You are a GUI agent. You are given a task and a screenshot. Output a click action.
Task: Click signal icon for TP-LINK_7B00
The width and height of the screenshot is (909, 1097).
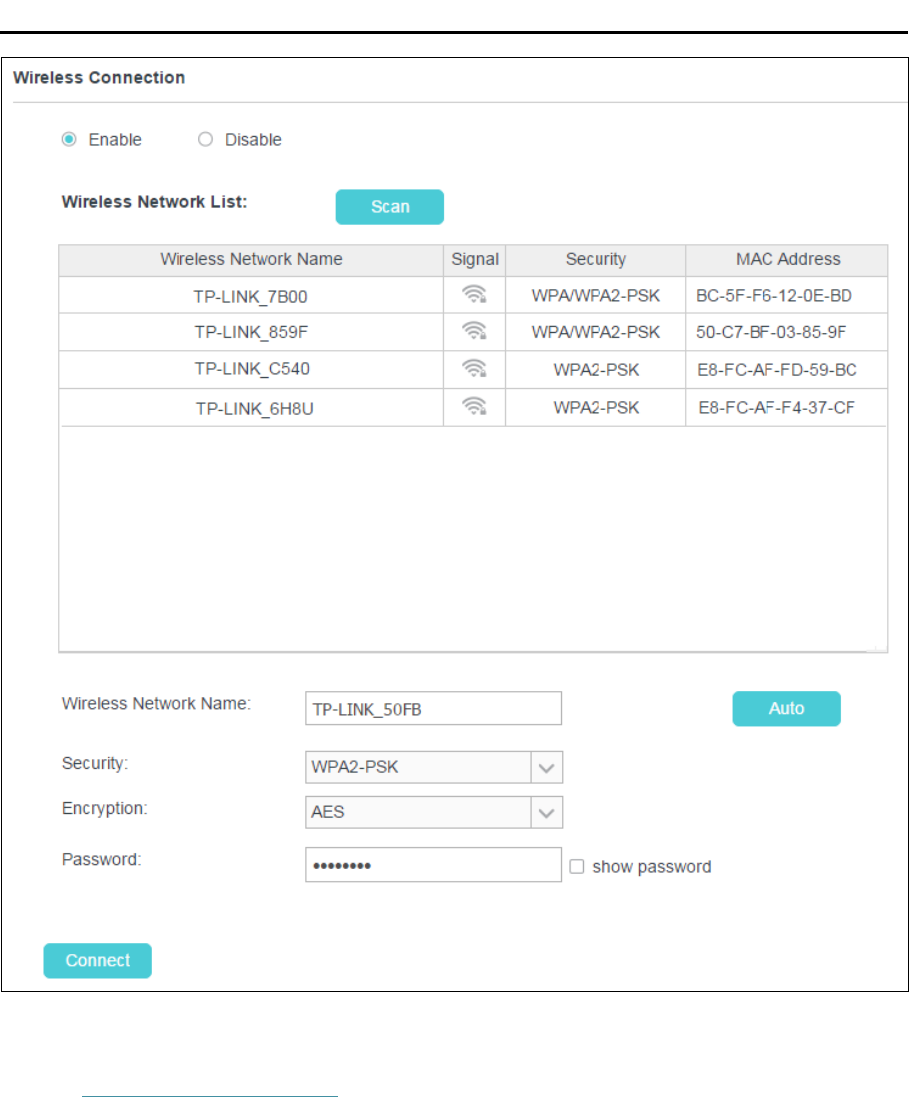(x=474, y=295)
